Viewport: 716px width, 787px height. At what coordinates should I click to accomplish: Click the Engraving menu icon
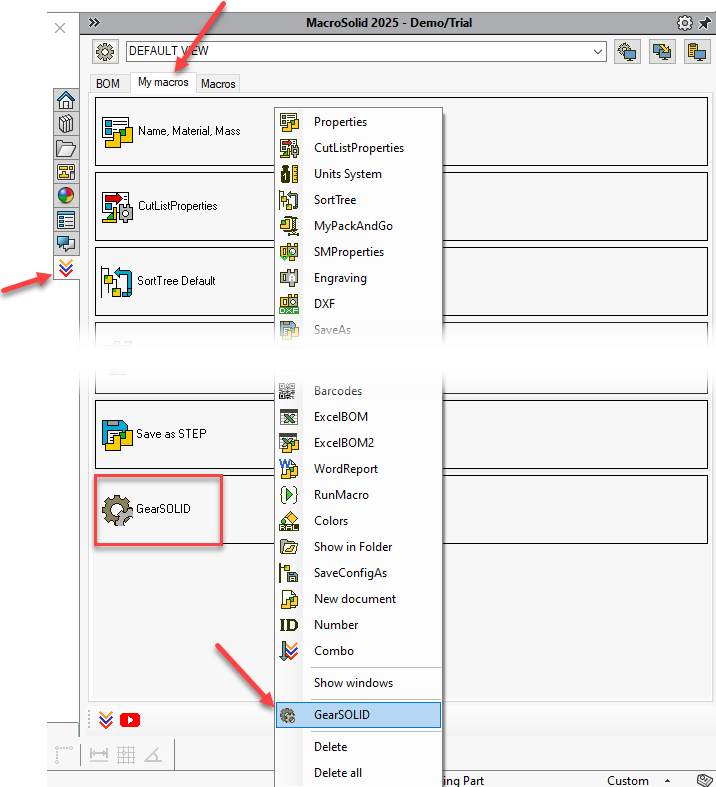click(289, 278)
